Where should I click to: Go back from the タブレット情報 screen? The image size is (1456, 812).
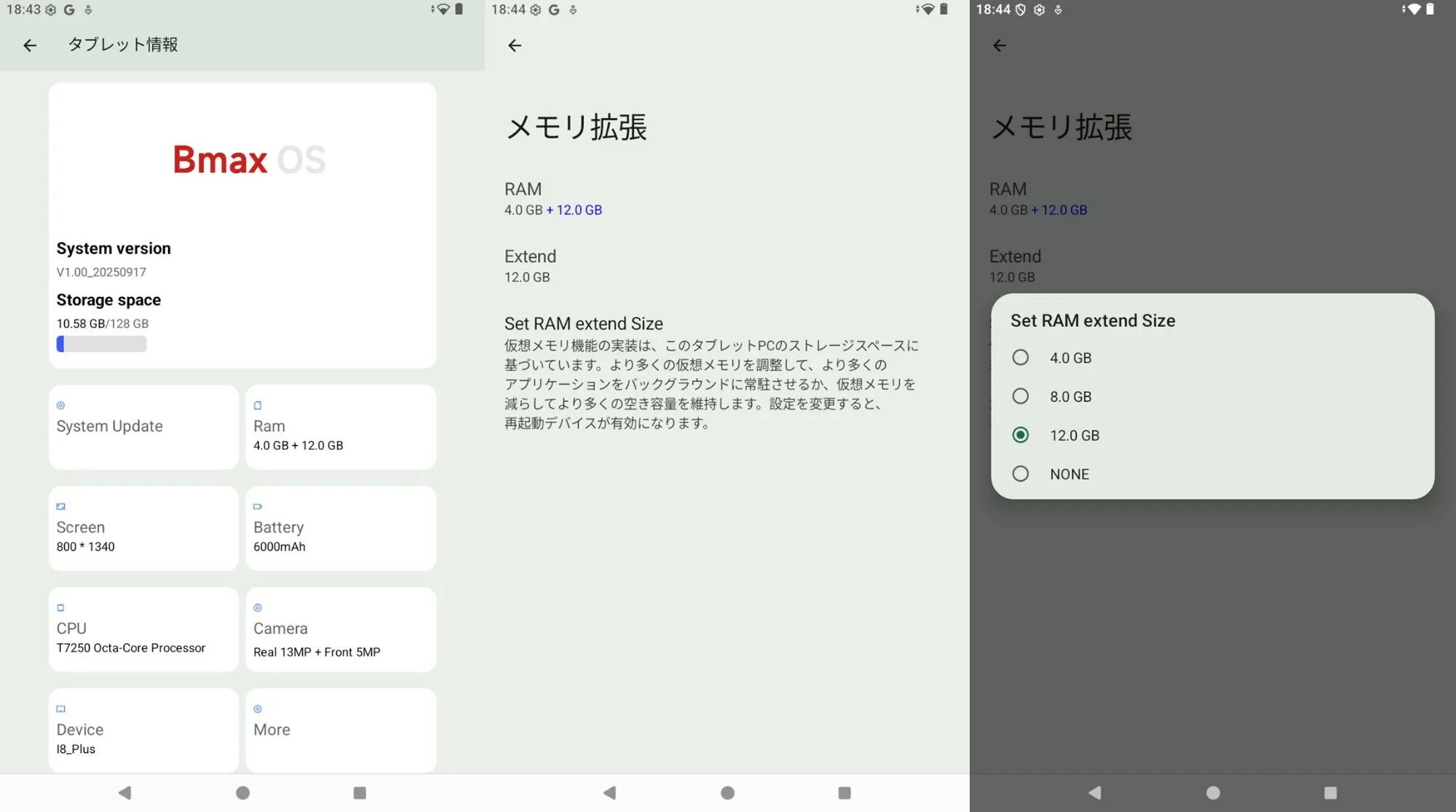pos(30,45)
